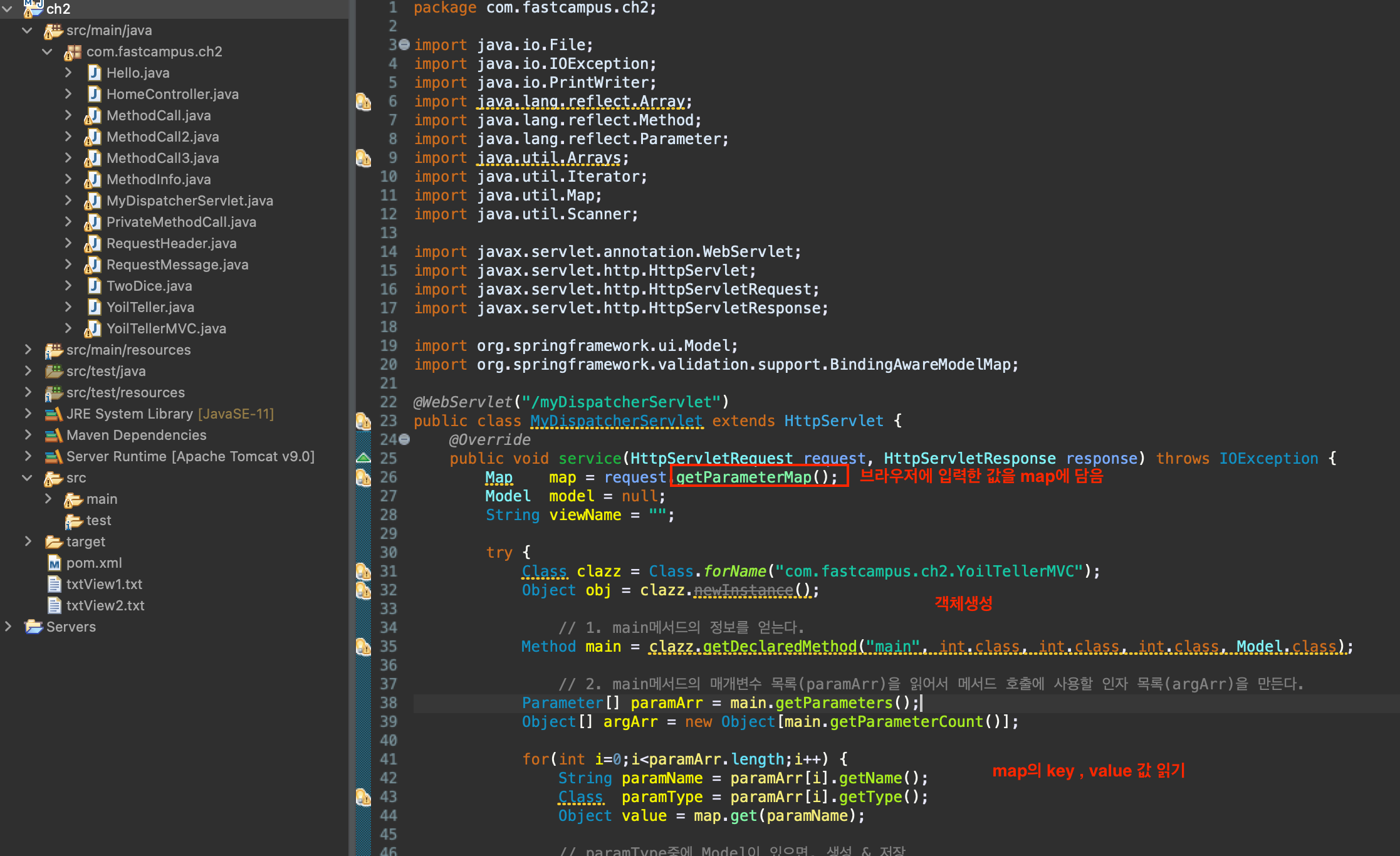Click the override indicator triangle at line 25
1400x856 pixels.
coord(363,458)
